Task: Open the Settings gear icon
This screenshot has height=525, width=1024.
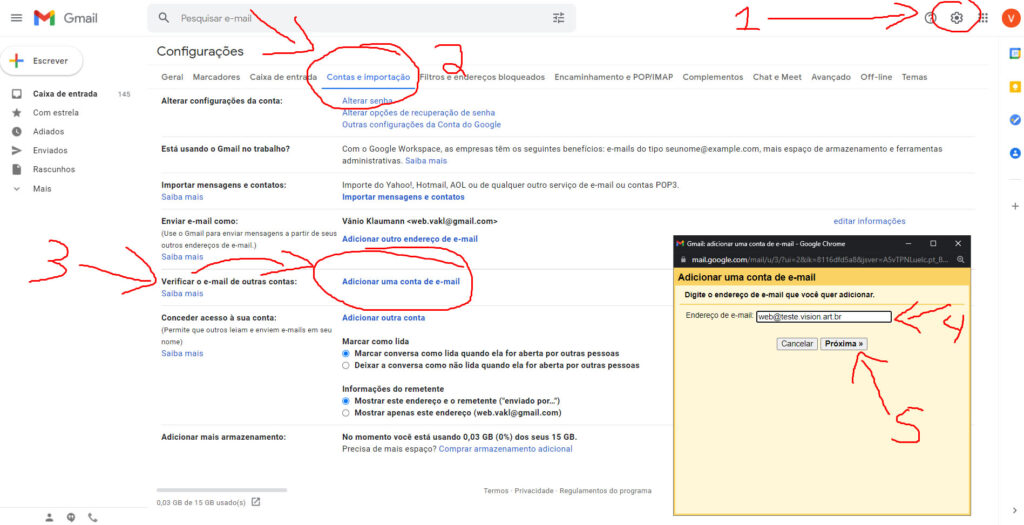Action: [x=957, y=18]
